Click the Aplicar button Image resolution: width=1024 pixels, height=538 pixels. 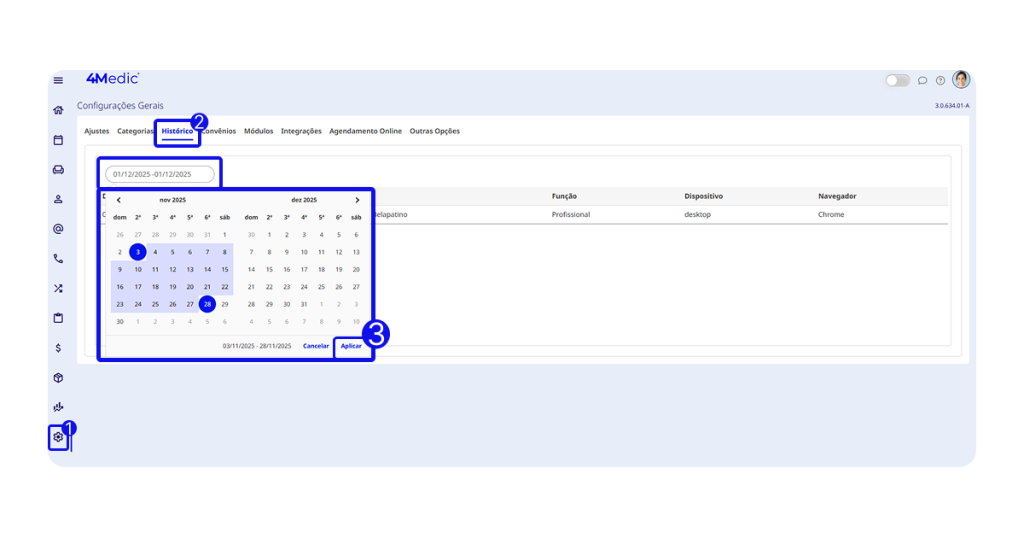click(x=351, y=346)
